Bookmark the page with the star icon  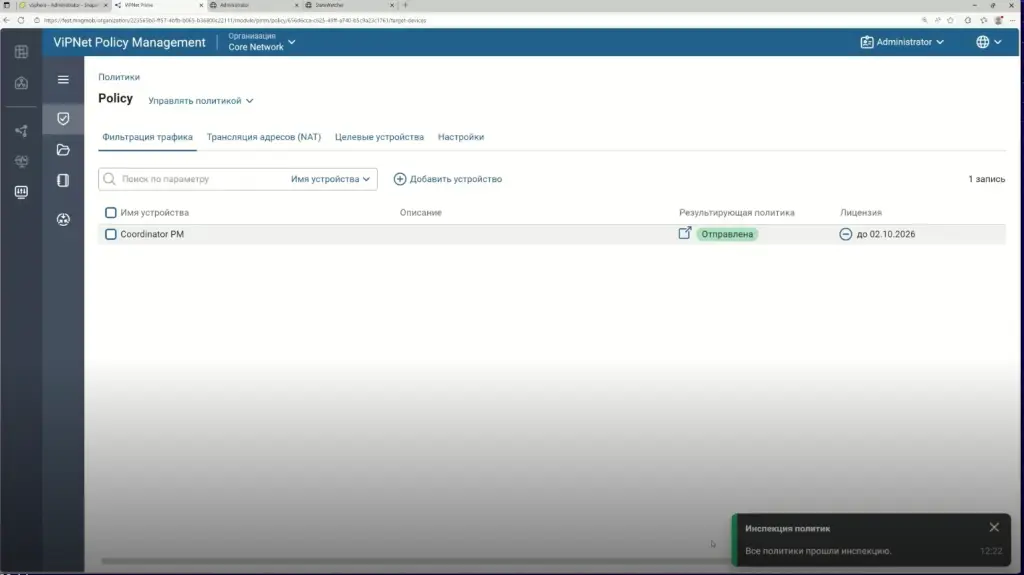[951, 20]
